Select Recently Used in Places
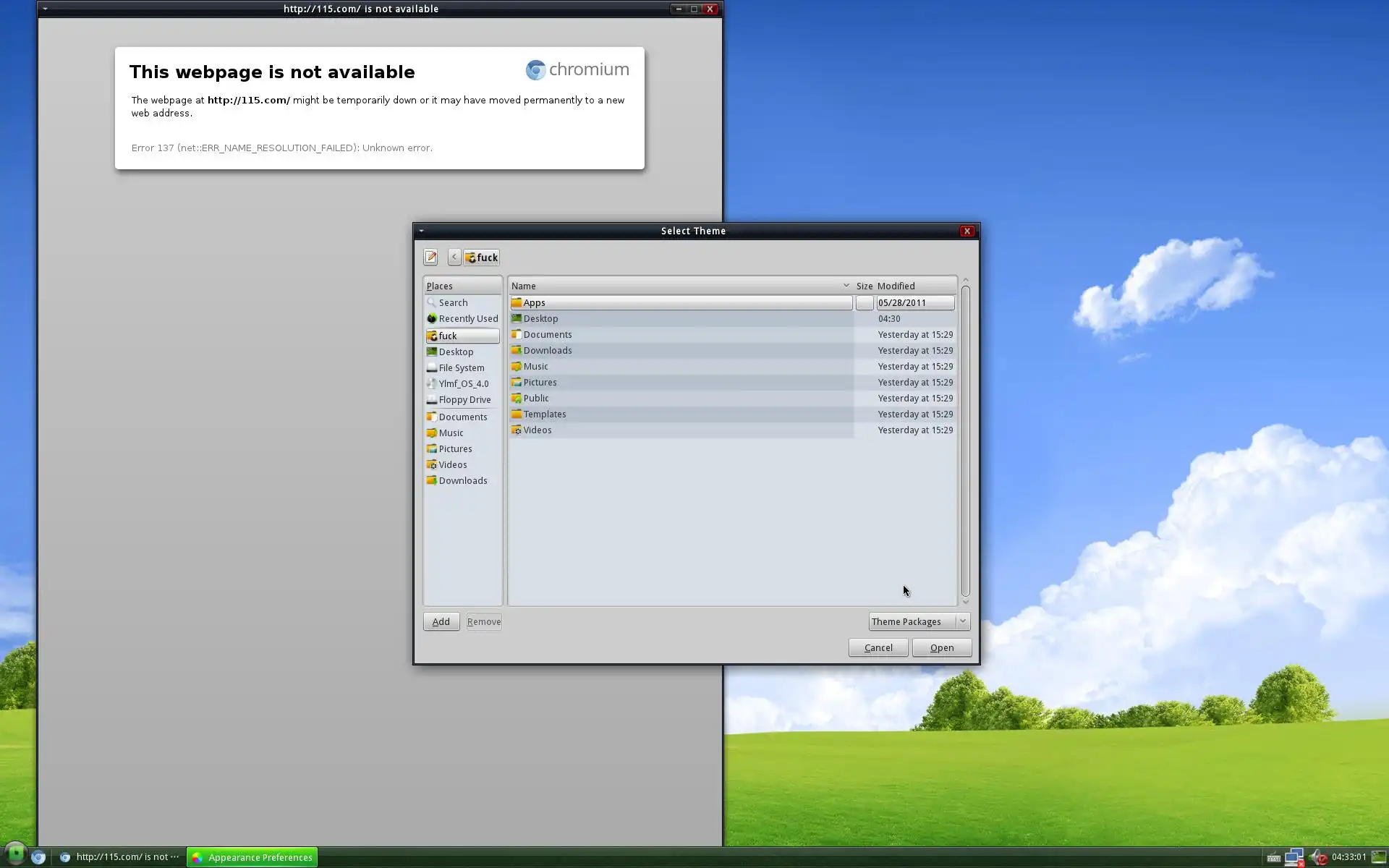The image size is (1389, 868). (x=467, y=318)
